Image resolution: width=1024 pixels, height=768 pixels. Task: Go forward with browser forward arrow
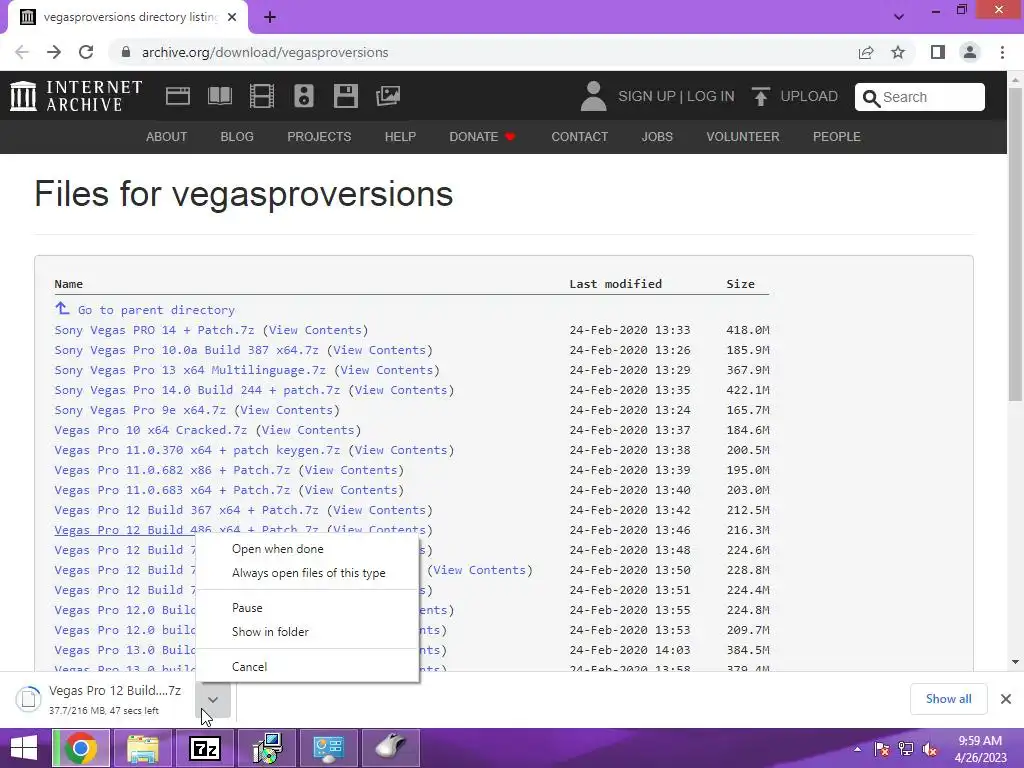pyautogui.click(x=54, y=52)
